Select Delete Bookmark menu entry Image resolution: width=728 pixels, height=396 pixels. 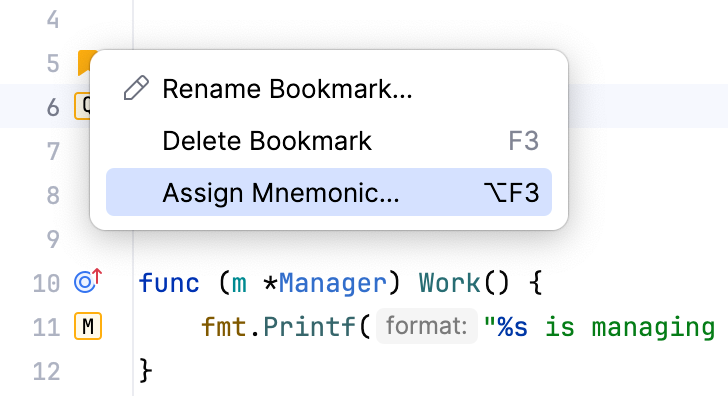tap(329, 141)
